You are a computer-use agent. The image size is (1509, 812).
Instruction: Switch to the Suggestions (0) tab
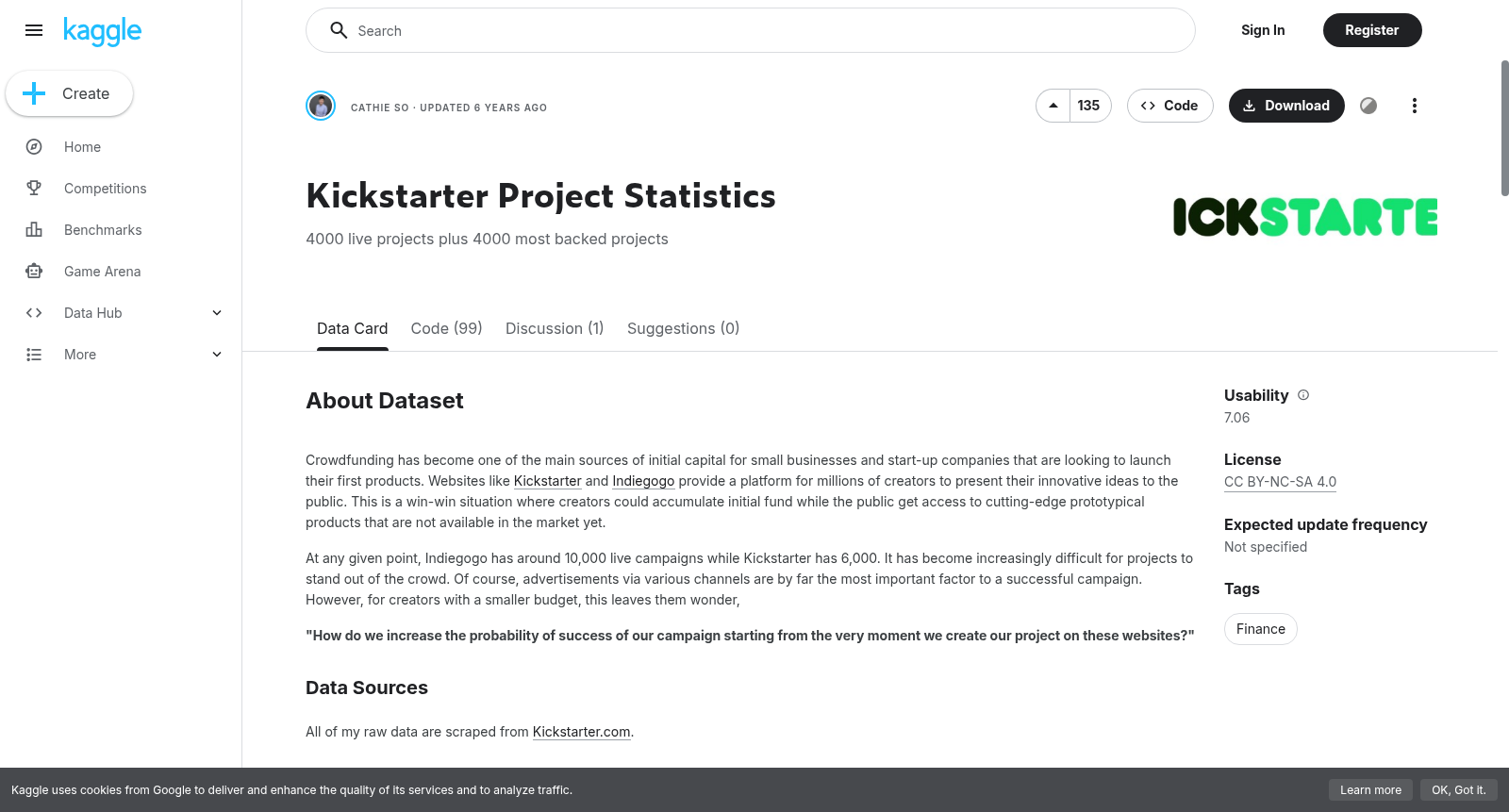[684, 328]
